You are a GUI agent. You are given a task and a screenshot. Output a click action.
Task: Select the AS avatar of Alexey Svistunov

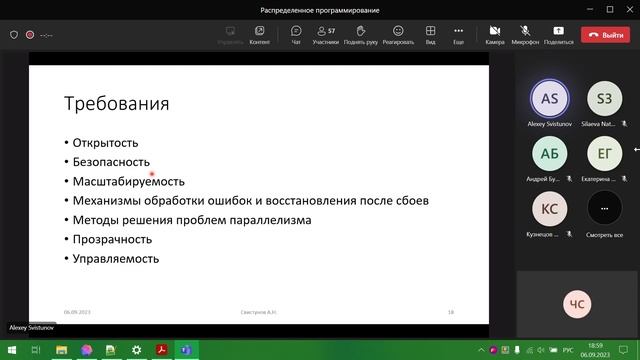[x=549, y=98]
